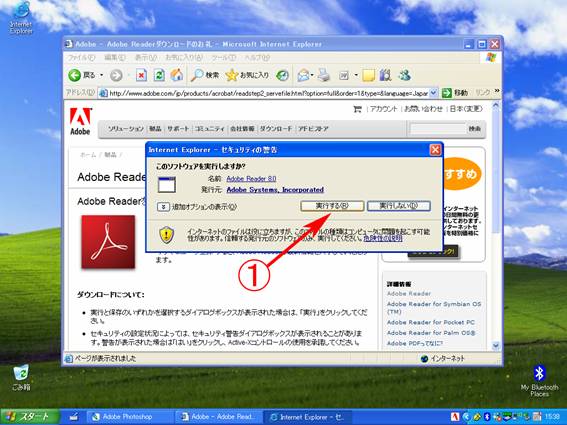Viewport: 567px width, 425px height.
Task: Click the Adobe site search field
Action: 438,129
